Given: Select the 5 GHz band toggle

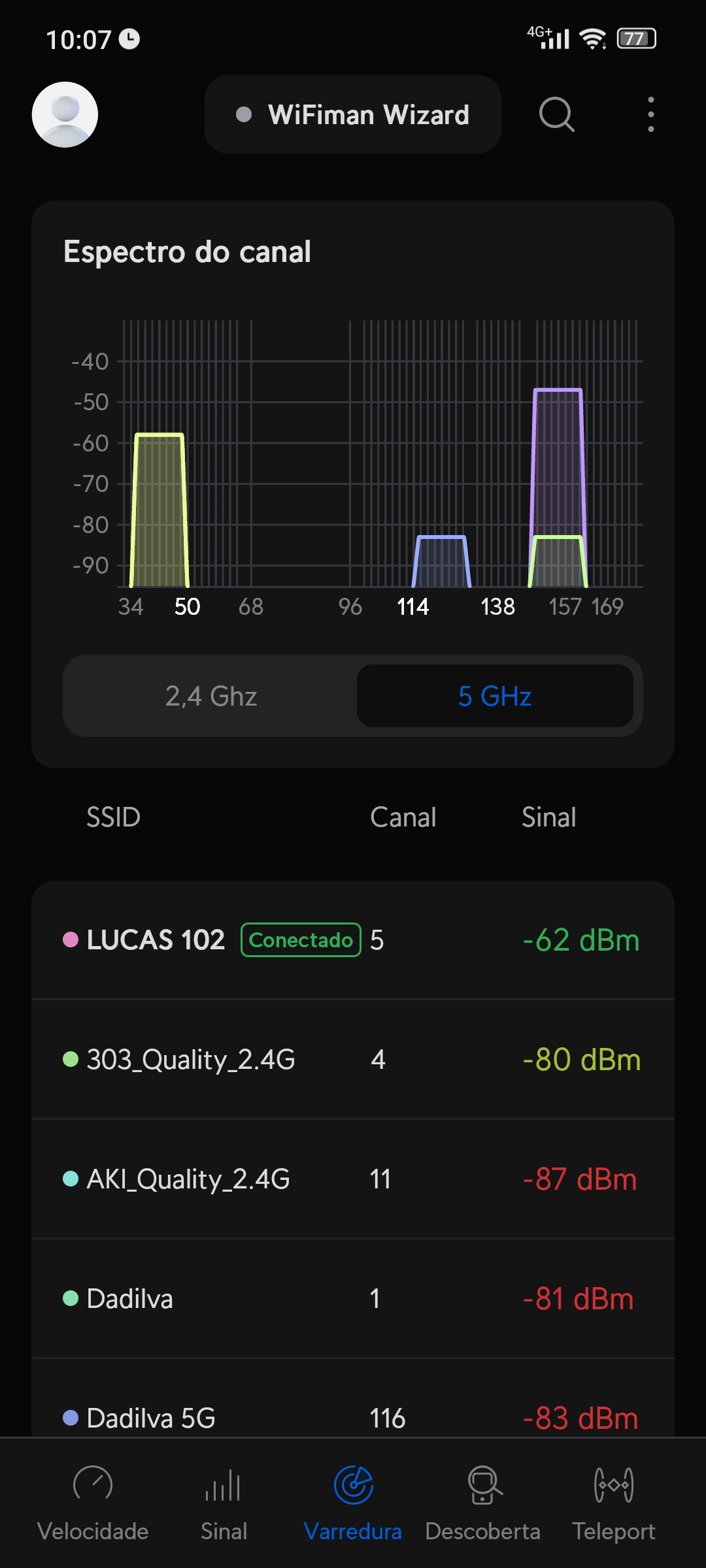Looking at the screenshot, I should click(x=495, y=696).
